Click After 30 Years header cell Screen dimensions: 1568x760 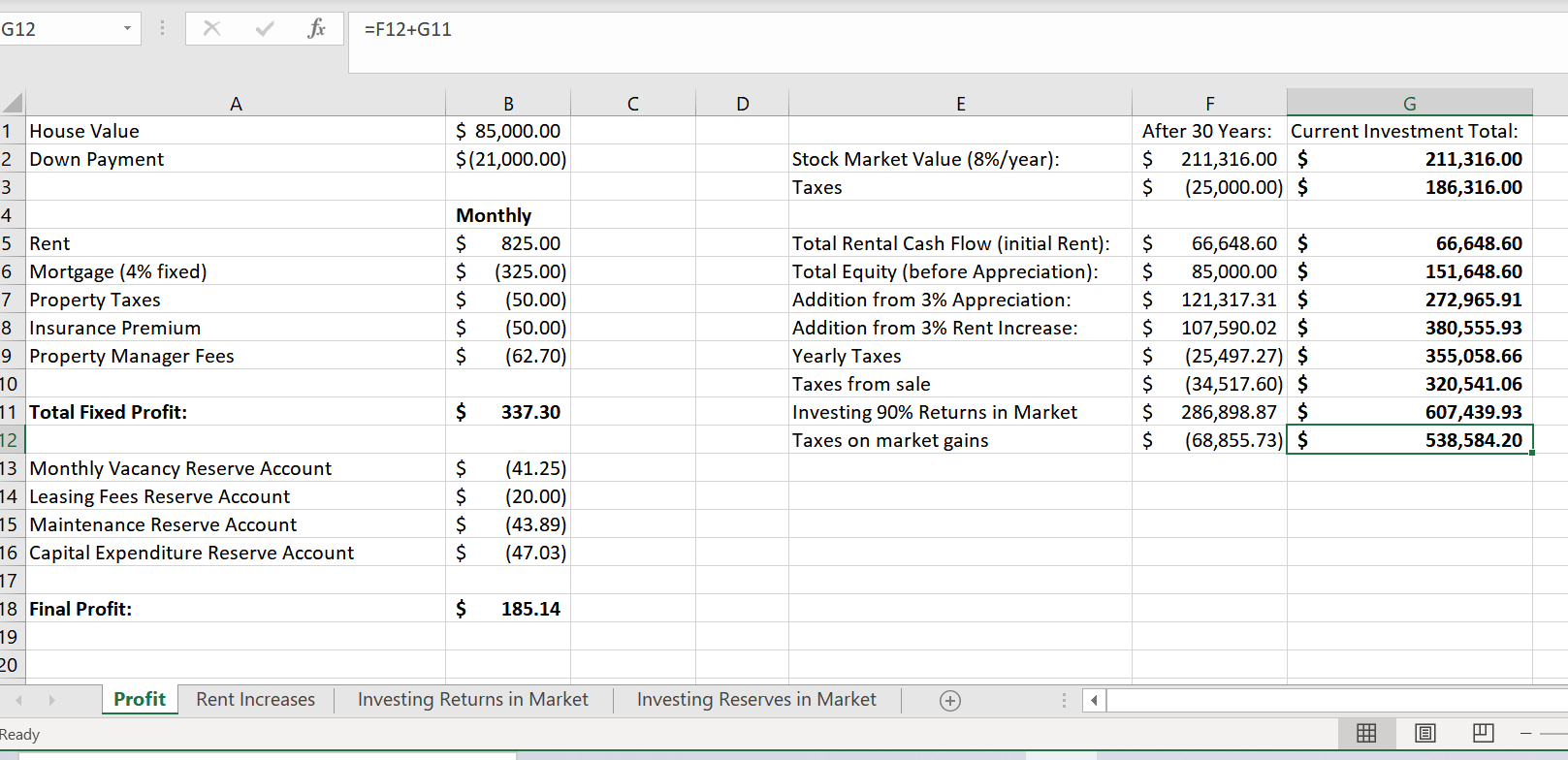[x=1209, y=131]
